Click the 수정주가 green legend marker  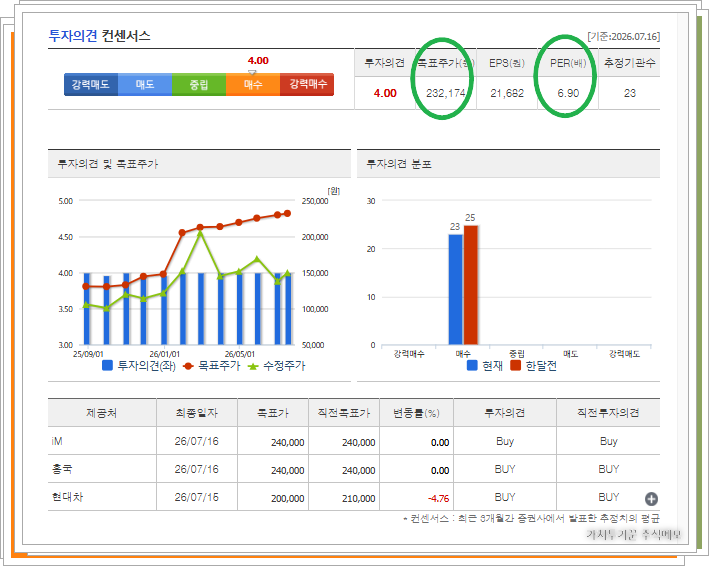[253, 366]
